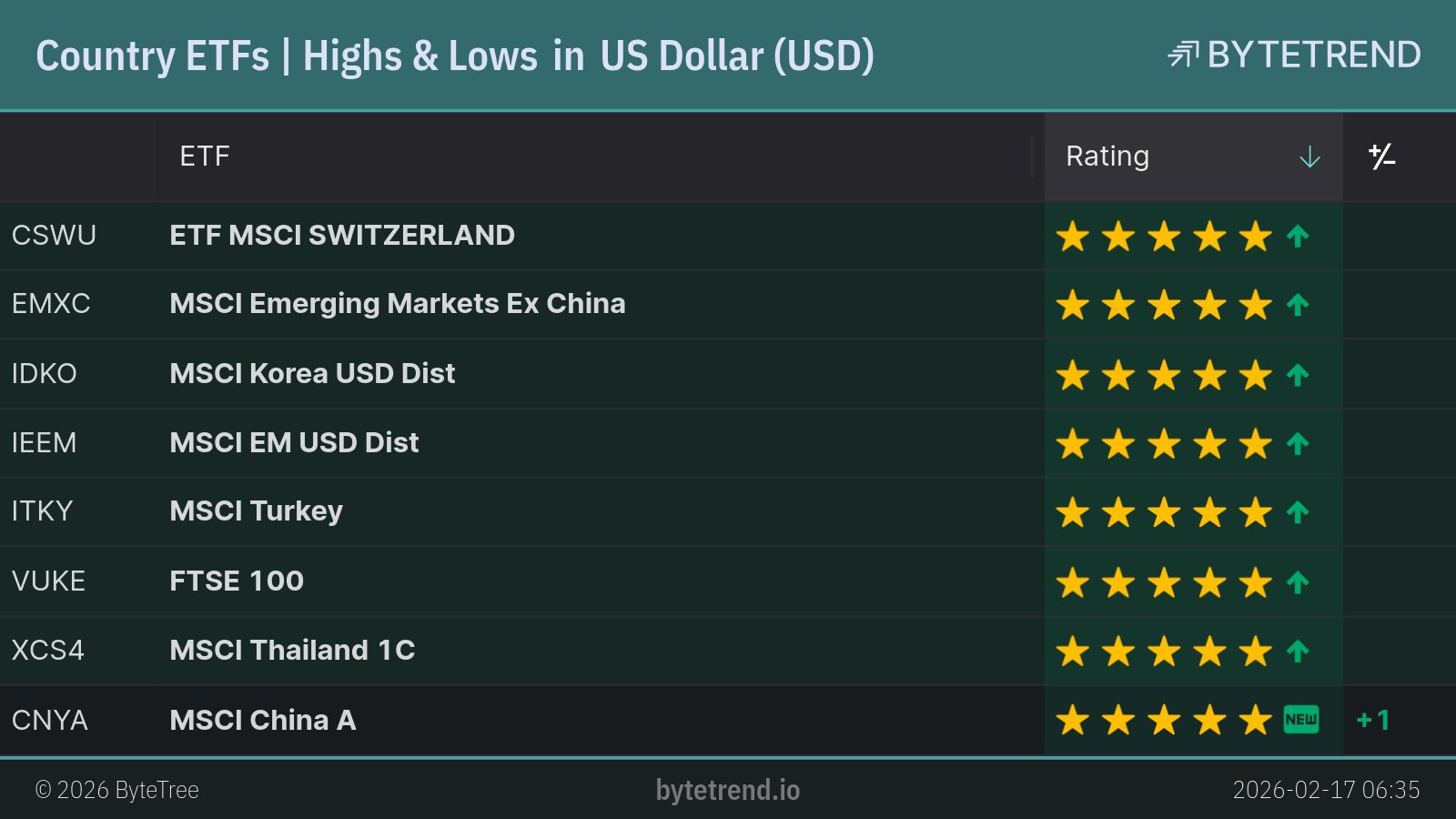The height and width of the screenshot is (819, 1456).
Task: Open MSCI Emerging Markets Ex China
Action: point(398,304)
